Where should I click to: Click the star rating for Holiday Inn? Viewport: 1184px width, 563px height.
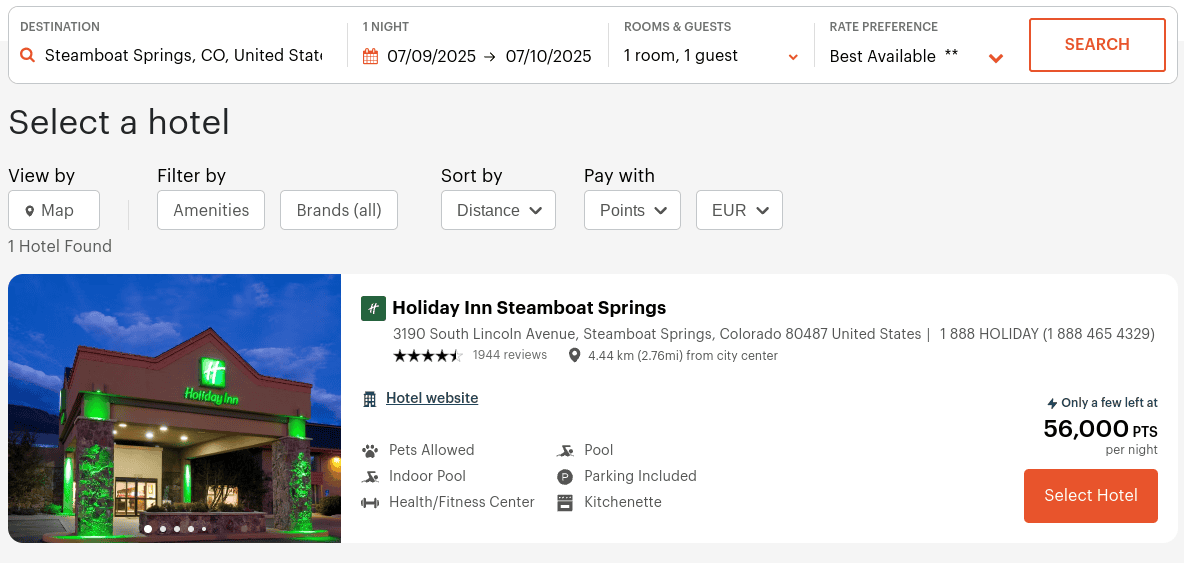coord(427,355)
